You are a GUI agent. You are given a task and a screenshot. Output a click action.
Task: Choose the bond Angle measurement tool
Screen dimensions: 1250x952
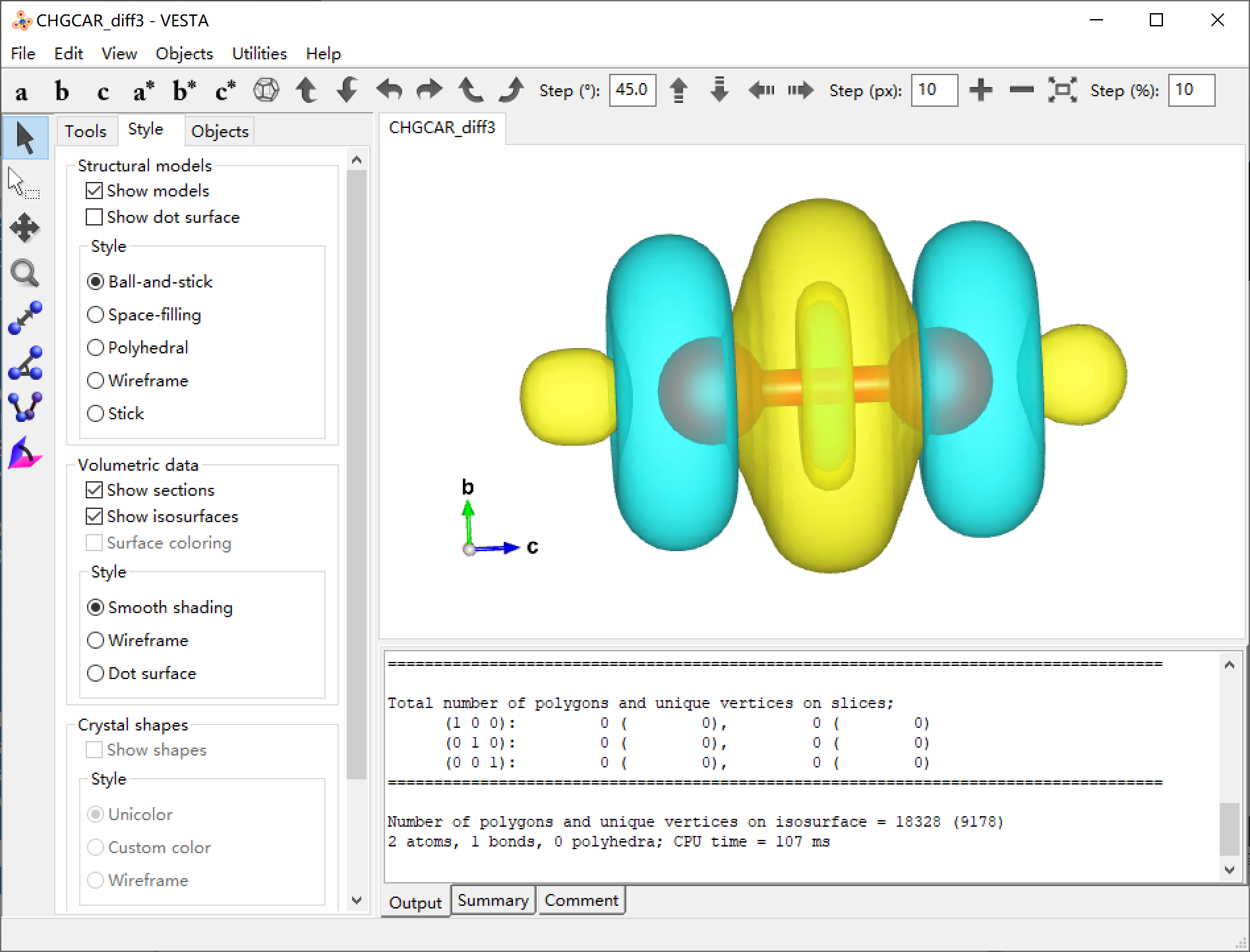[x=25, y=363]
